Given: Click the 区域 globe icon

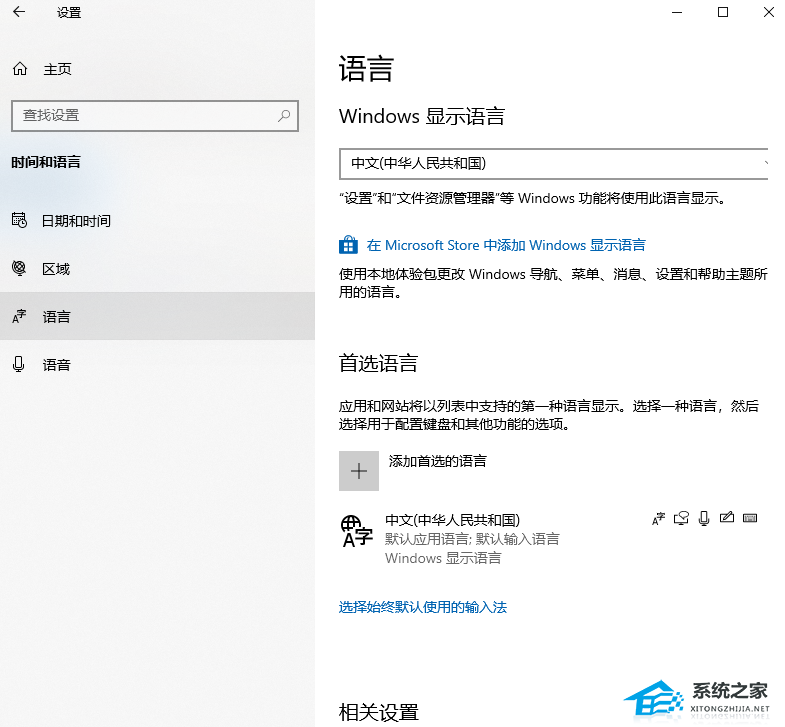Looking at the screenshot, I should (x=19, y=268).
